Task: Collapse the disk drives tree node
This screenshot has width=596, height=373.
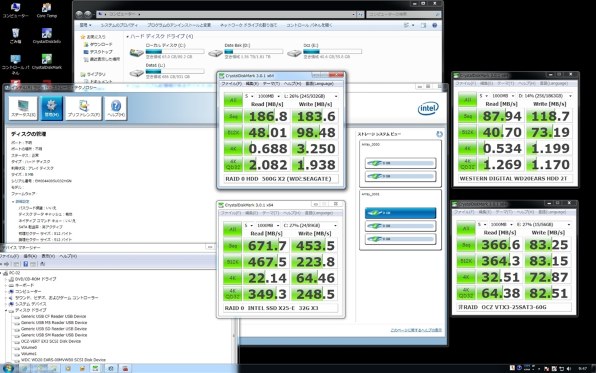Action: click(x=6, y=310)
